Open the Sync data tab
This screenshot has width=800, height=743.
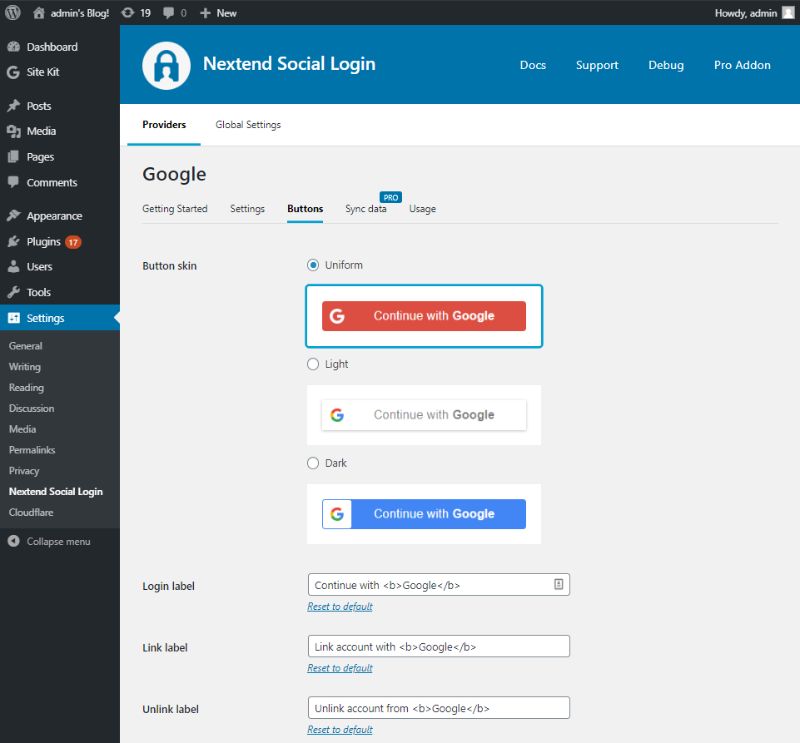click(x=366, y=209)
